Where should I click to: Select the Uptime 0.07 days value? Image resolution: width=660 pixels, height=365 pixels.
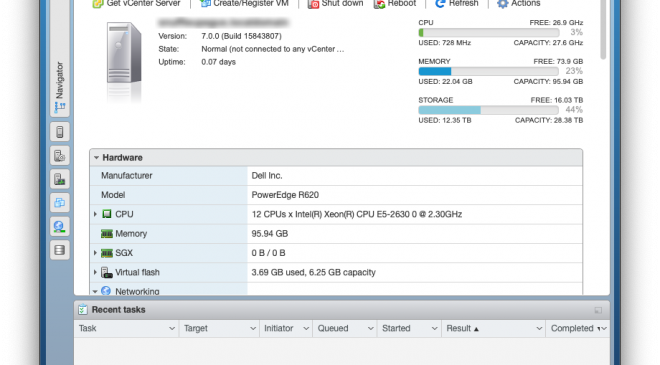tap(218, 62)
